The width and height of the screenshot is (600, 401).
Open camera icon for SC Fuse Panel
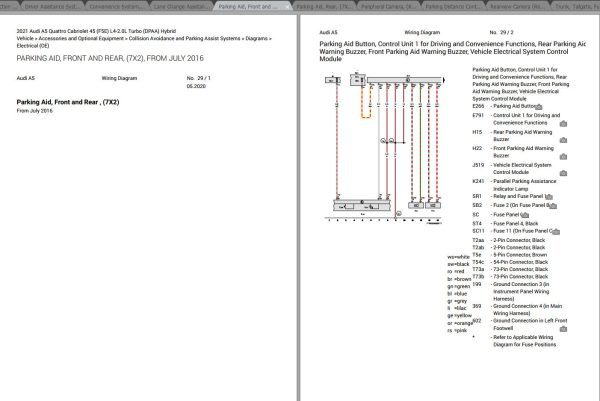[525, 215]
